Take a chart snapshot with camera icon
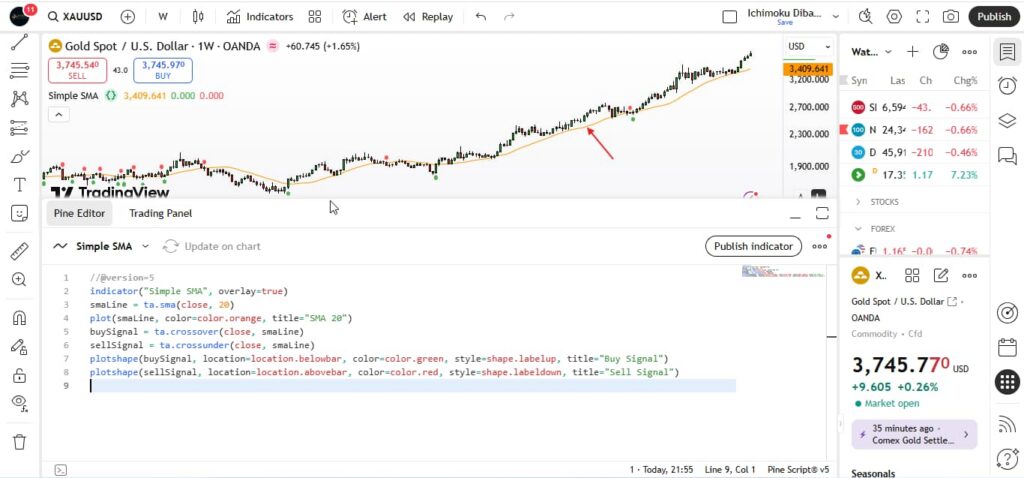1024x478 pixels. [x=950, y=17]
